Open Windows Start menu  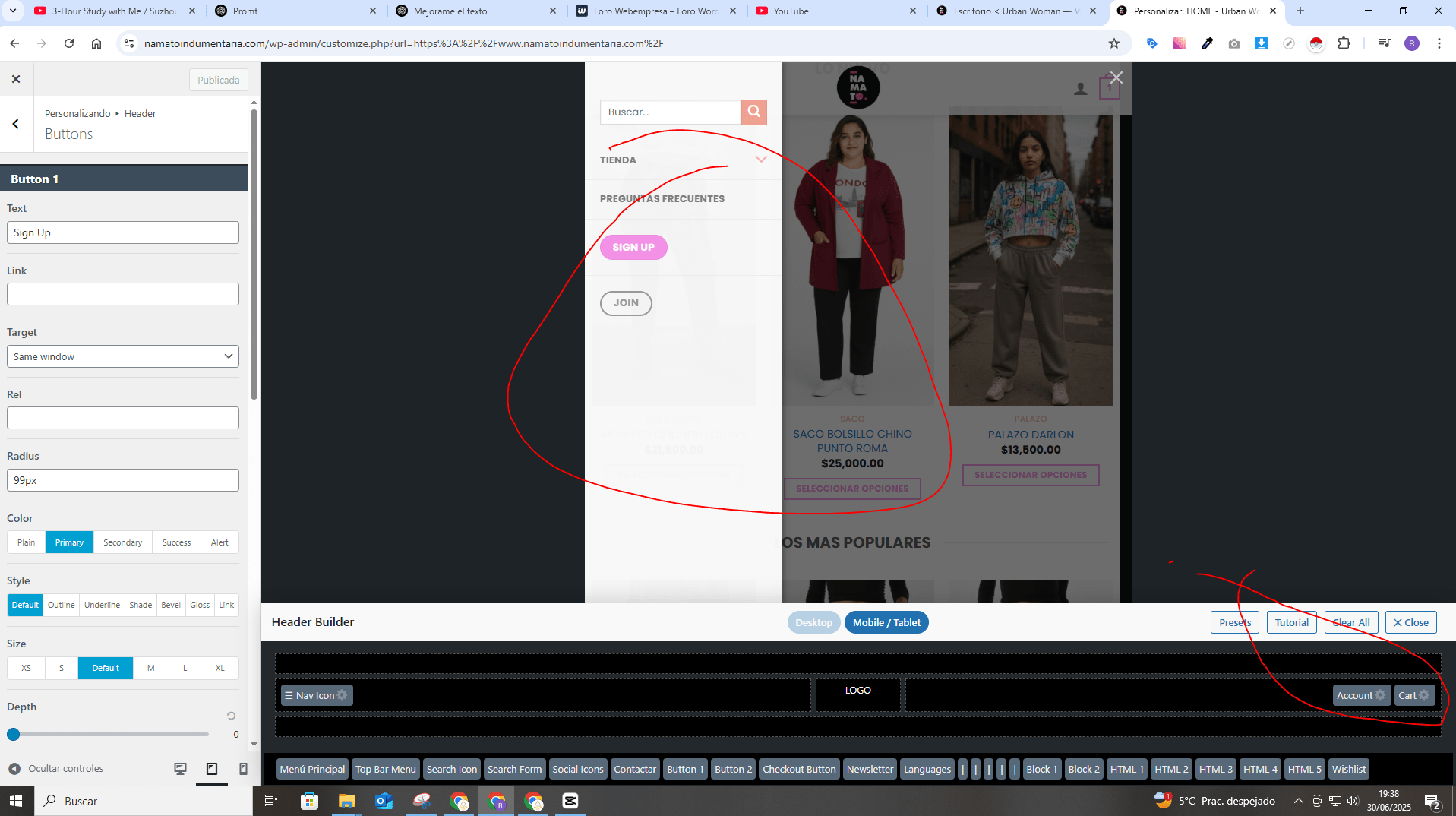point(16,801)
